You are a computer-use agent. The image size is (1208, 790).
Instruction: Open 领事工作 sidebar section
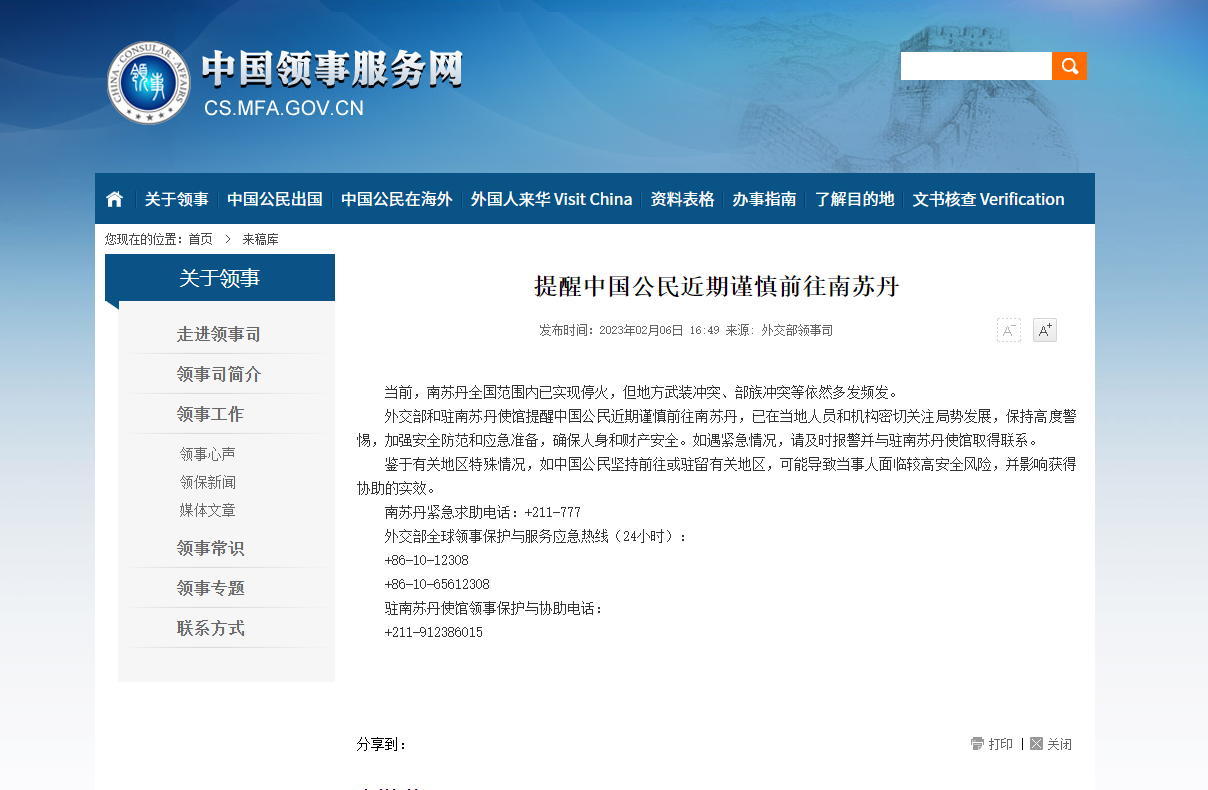(x=210, y=414)
